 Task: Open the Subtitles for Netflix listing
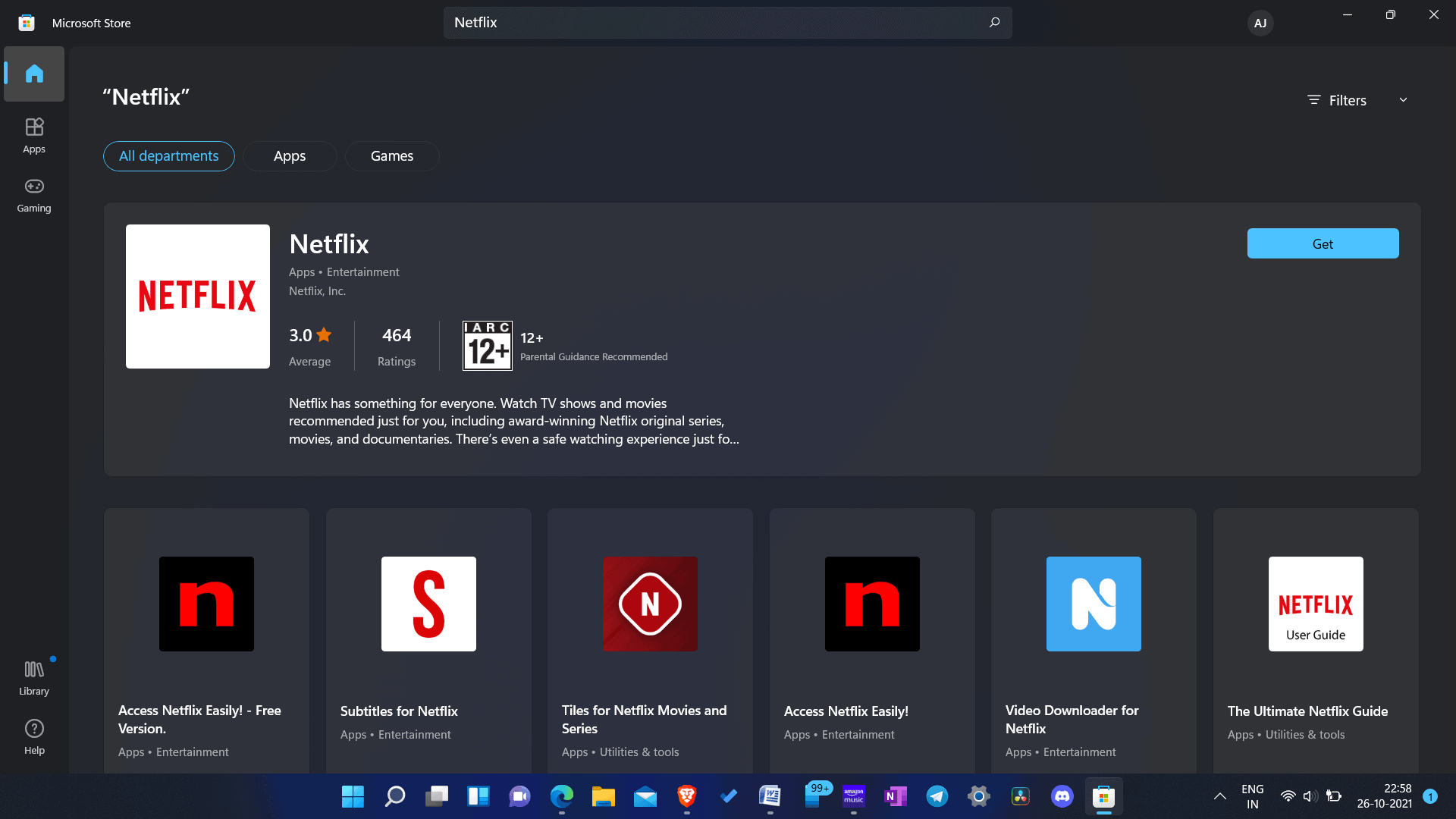click(428, 637)
